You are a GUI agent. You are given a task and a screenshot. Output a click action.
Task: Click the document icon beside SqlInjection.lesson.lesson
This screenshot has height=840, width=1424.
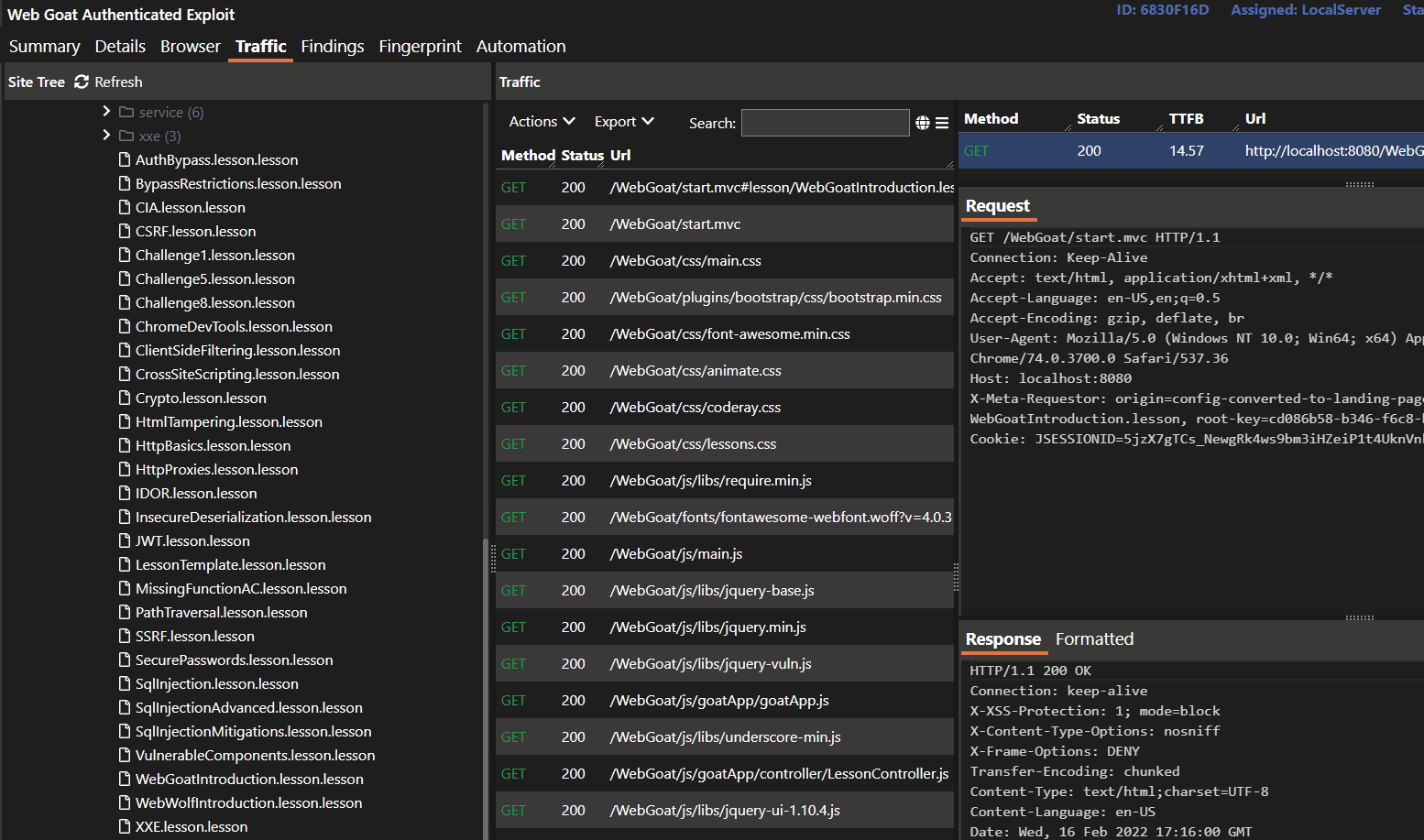click(125, 683)
